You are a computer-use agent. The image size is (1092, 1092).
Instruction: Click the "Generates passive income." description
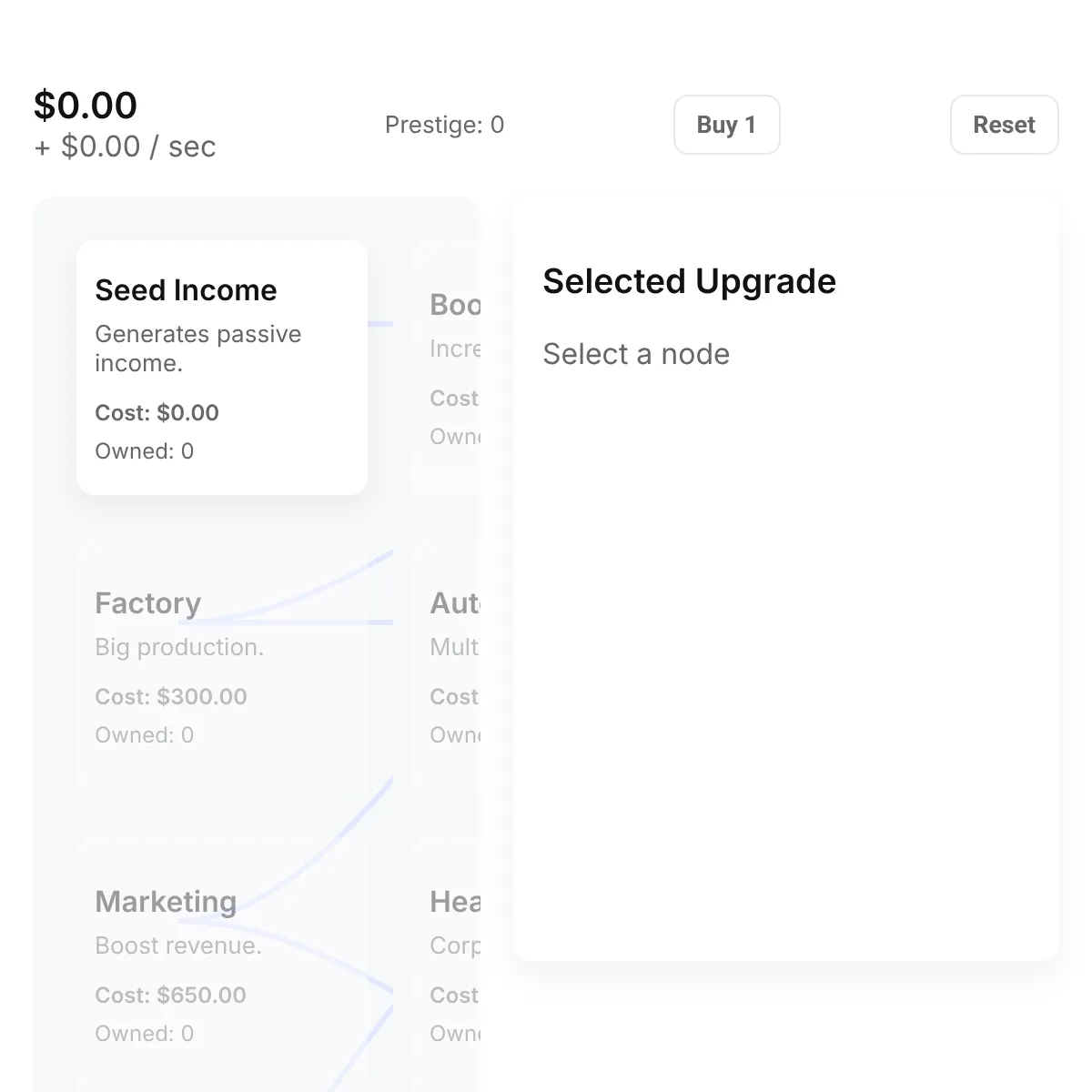(197, 349)
